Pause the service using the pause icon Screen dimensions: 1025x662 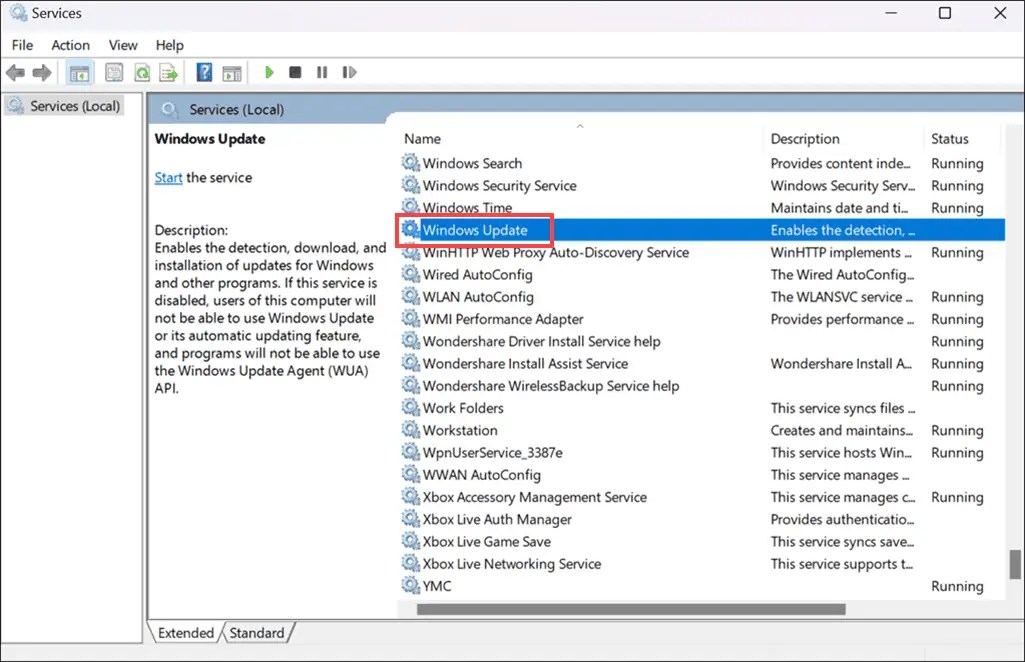(x=320, y=72)
